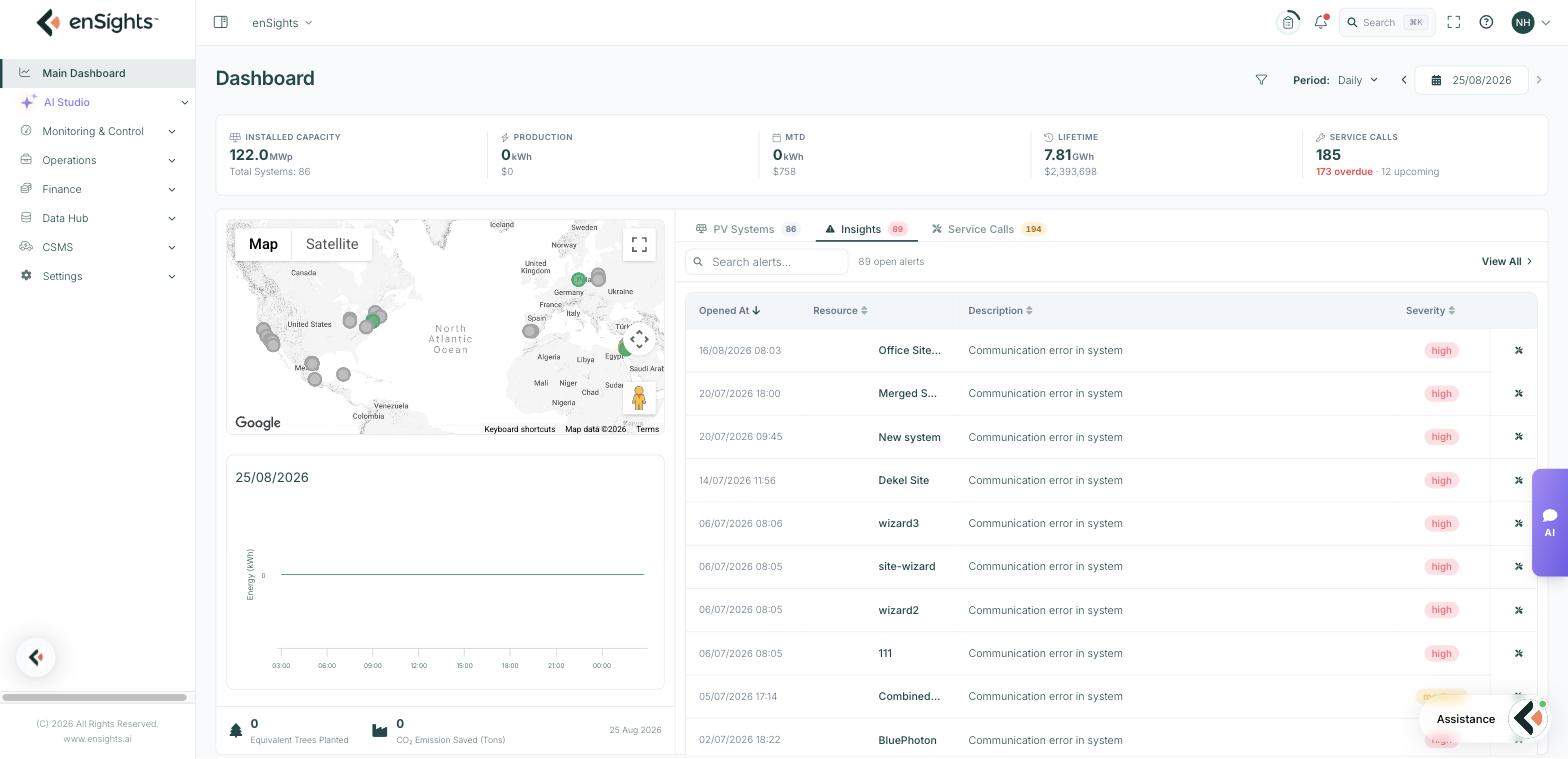Screen dimensions: 1568x759
Task: Switch the map to Satellite view
Action: point(332,244)
